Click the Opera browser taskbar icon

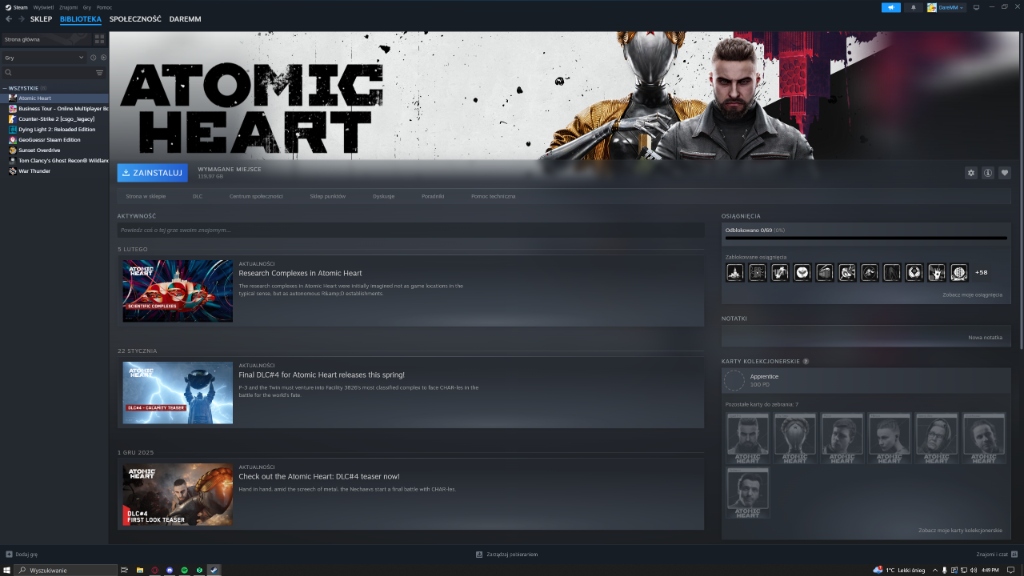pos(155,570)
